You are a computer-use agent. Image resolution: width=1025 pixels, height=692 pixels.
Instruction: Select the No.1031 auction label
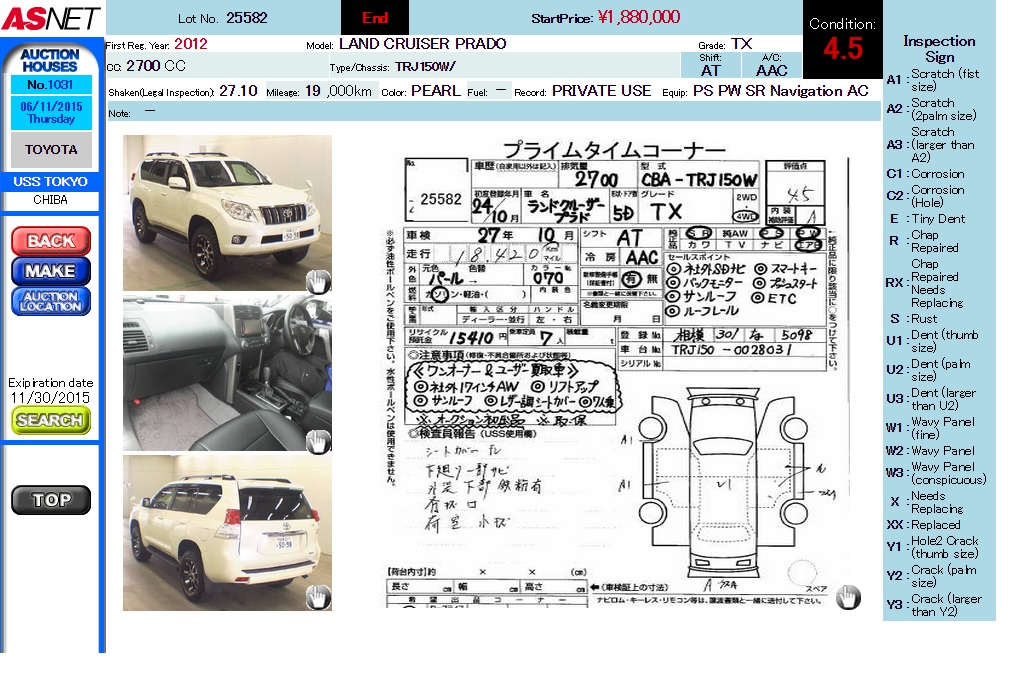tap(50, 85)
